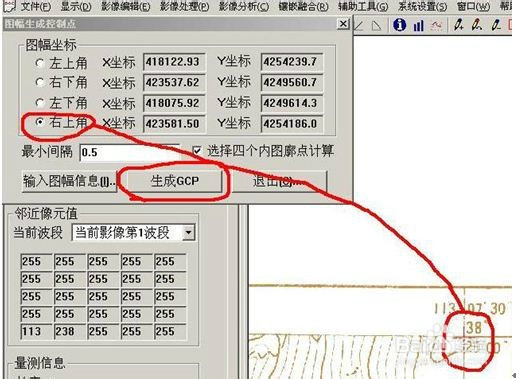Close the map sheet control point dialog
This screenshot has width=516, height=379.
click(343, 24)
